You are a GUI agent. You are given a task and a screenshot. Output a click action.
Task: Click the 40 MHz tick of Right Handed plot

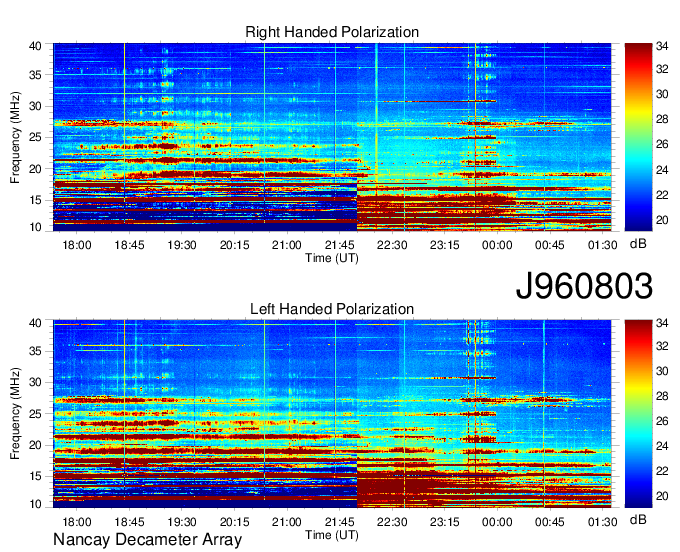35,46
